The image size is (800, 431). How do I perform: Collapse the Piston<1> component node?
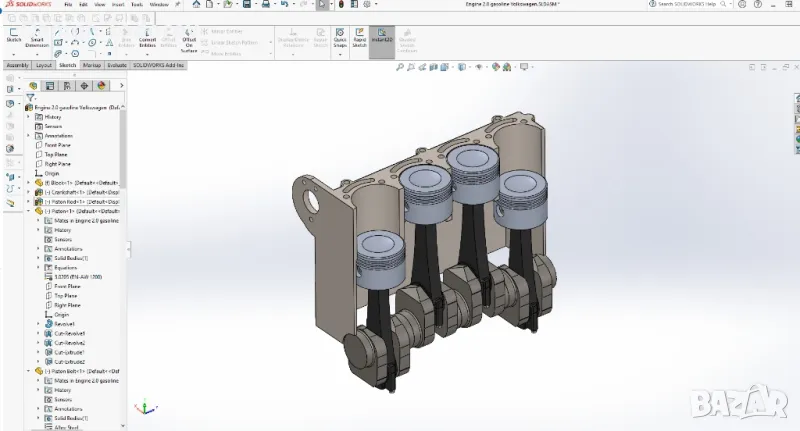[29, 211]
